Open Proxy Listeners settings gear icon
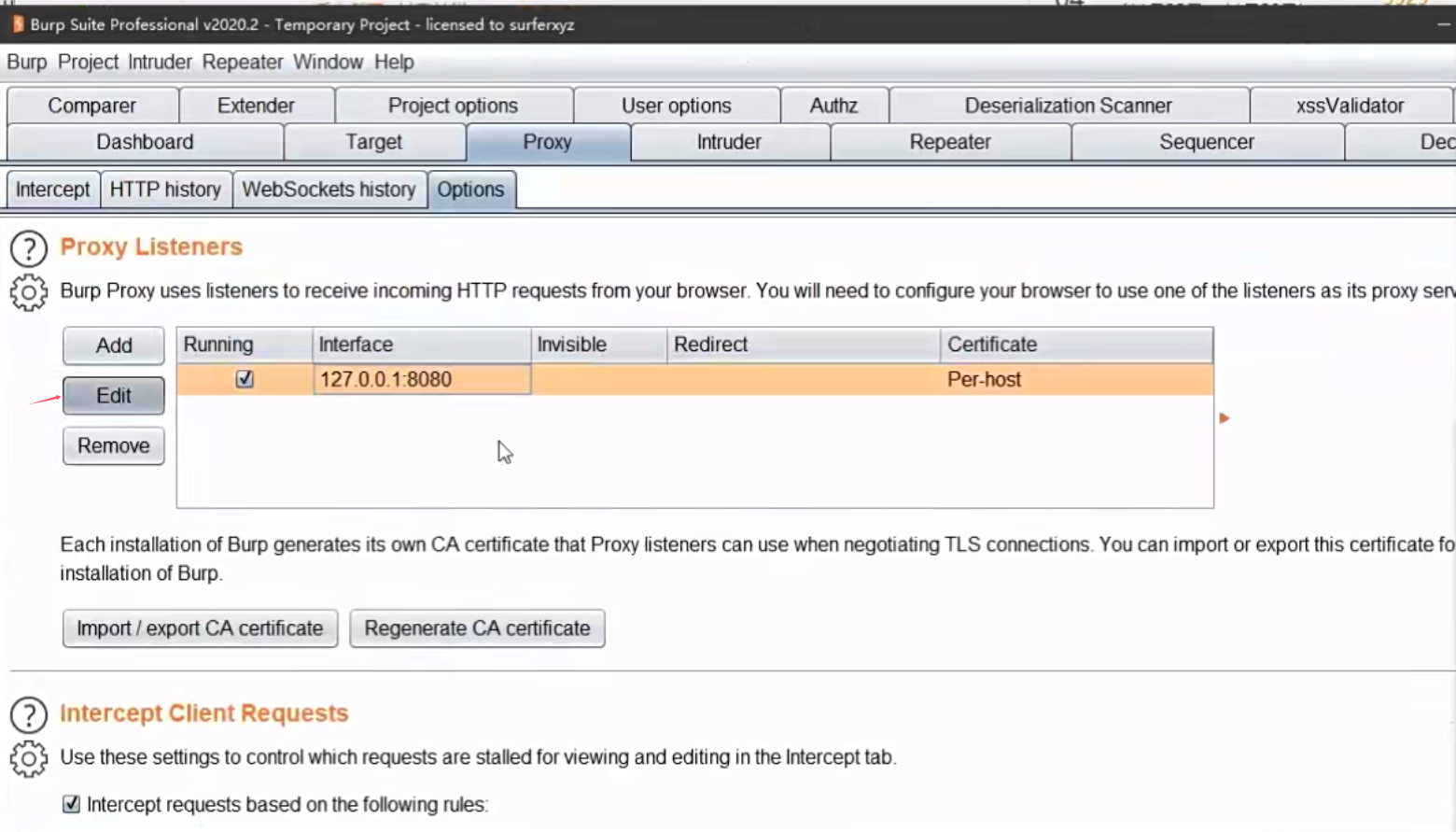Screen dimensions: 1456x832 (x=29, y=293)
